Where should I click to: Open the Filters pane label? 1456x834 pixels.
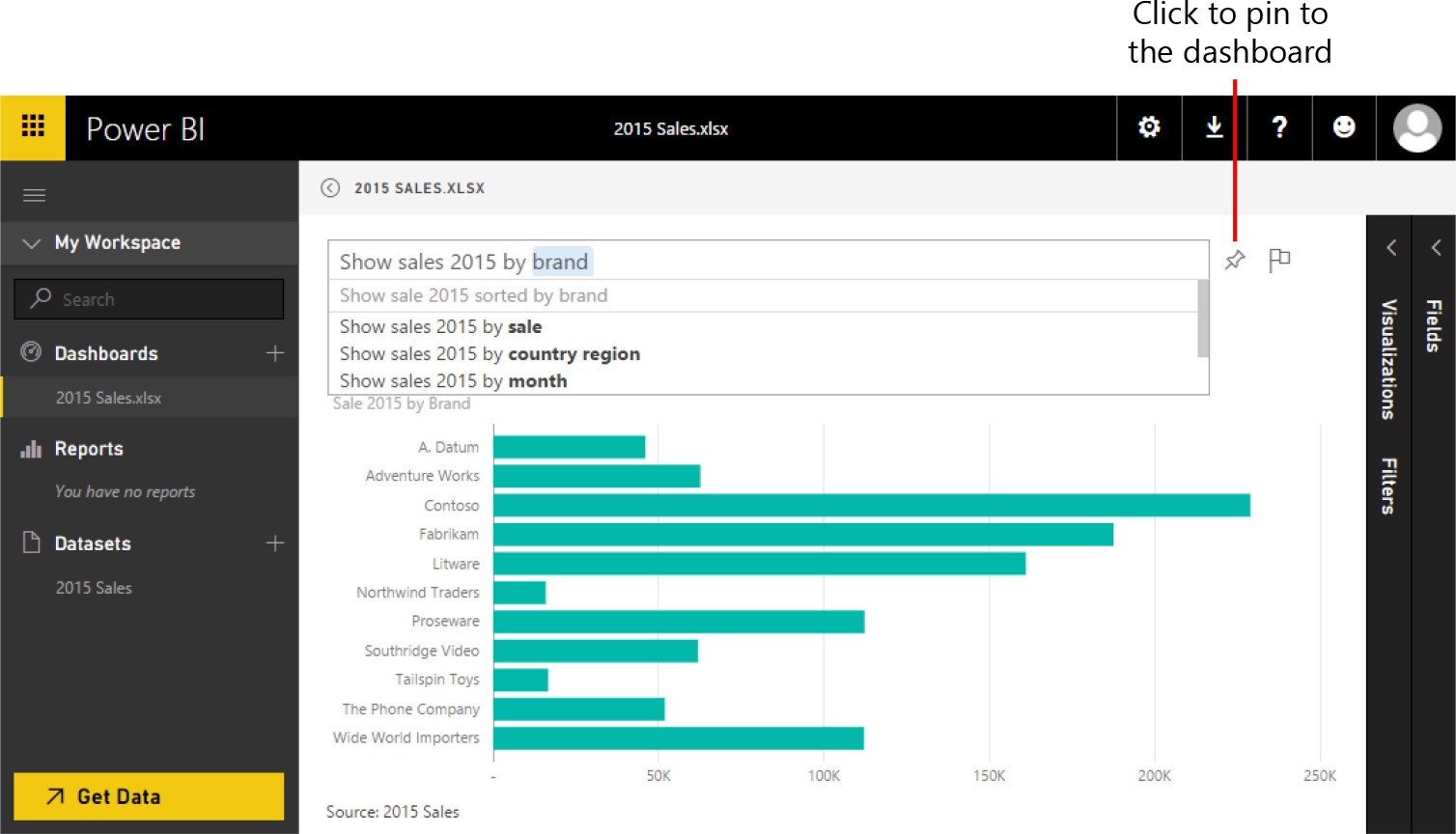(x=1388, y=486)
